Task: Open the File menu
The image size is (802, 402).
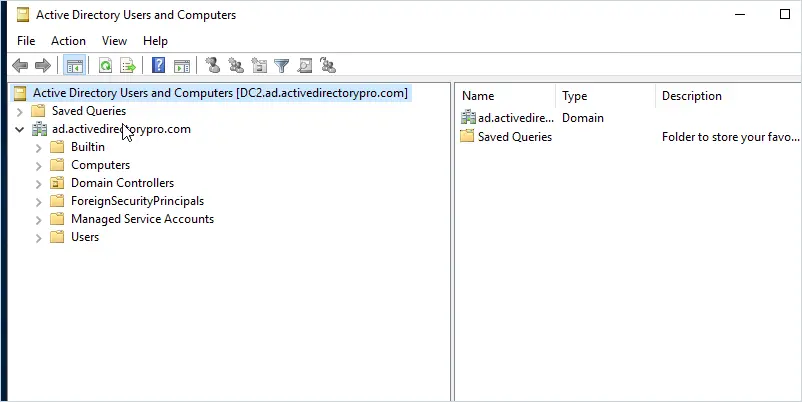Action: [26, 41]
